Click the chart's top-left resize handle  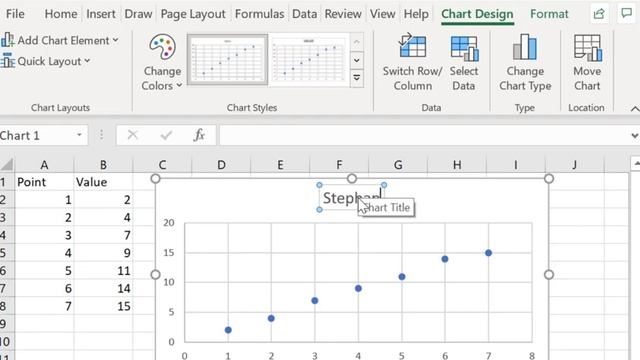(x=156, y=178)
